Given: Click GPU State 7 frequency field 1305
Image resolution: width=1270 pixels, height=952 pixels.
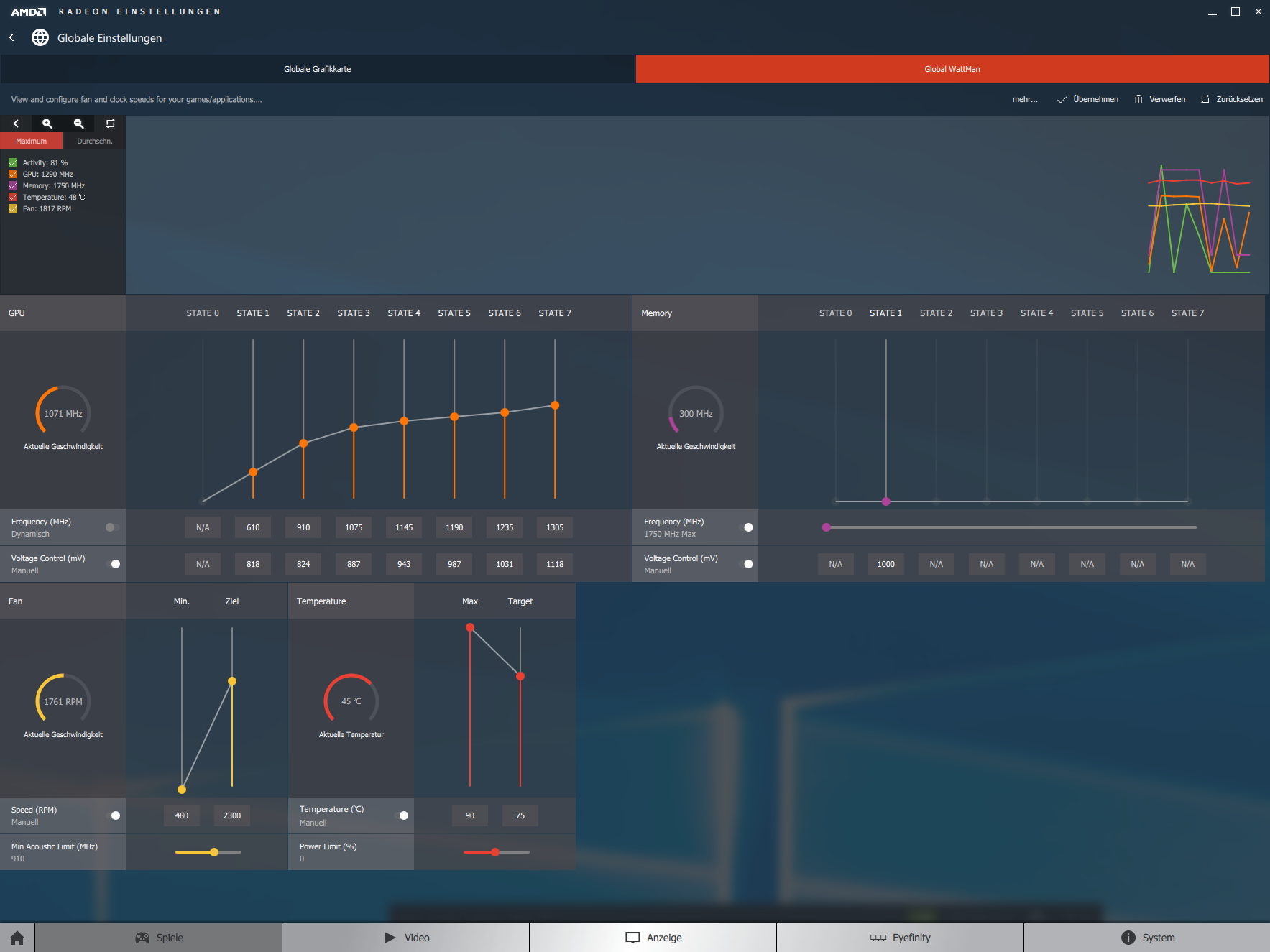Looking at the screenshot, I should (x=555, y=527).
